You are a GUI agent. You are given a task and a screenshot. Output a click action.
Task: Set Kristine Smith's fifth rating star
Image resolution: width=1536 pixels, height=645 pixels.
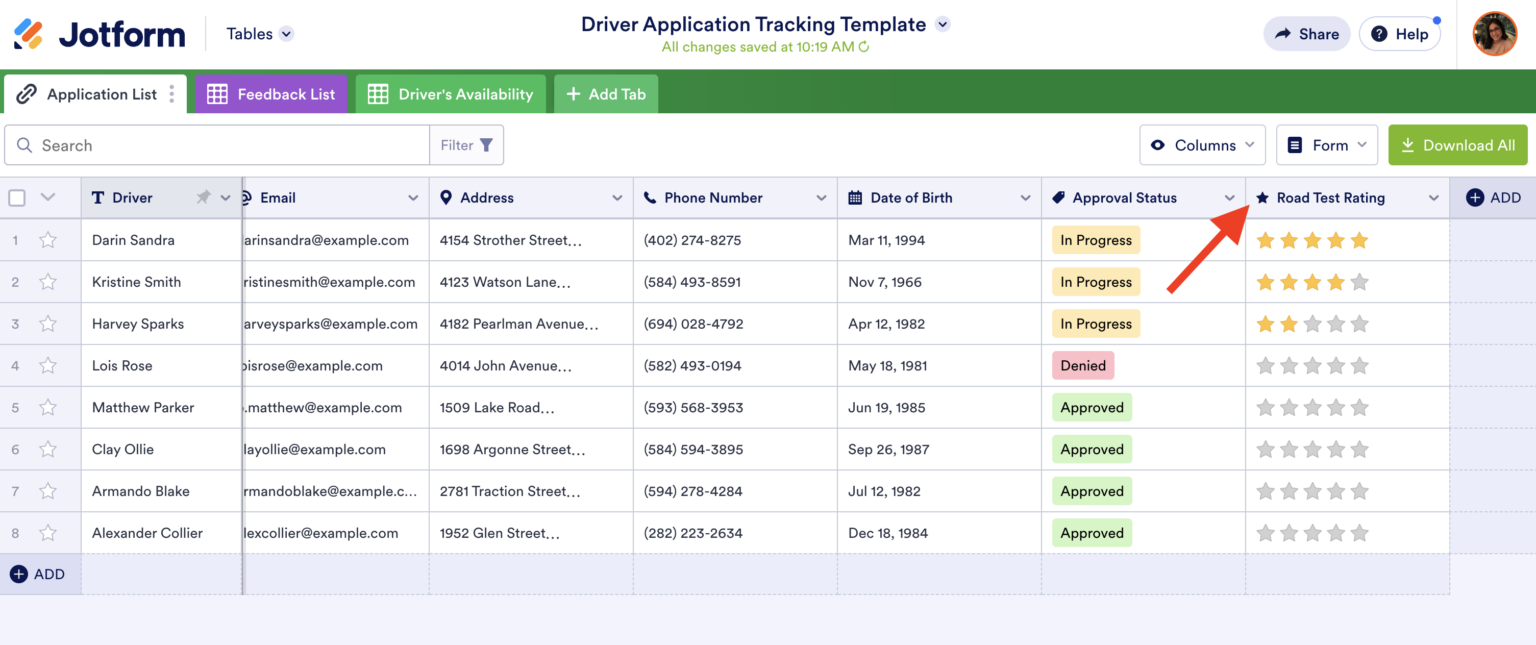(x=1358, y=281)
